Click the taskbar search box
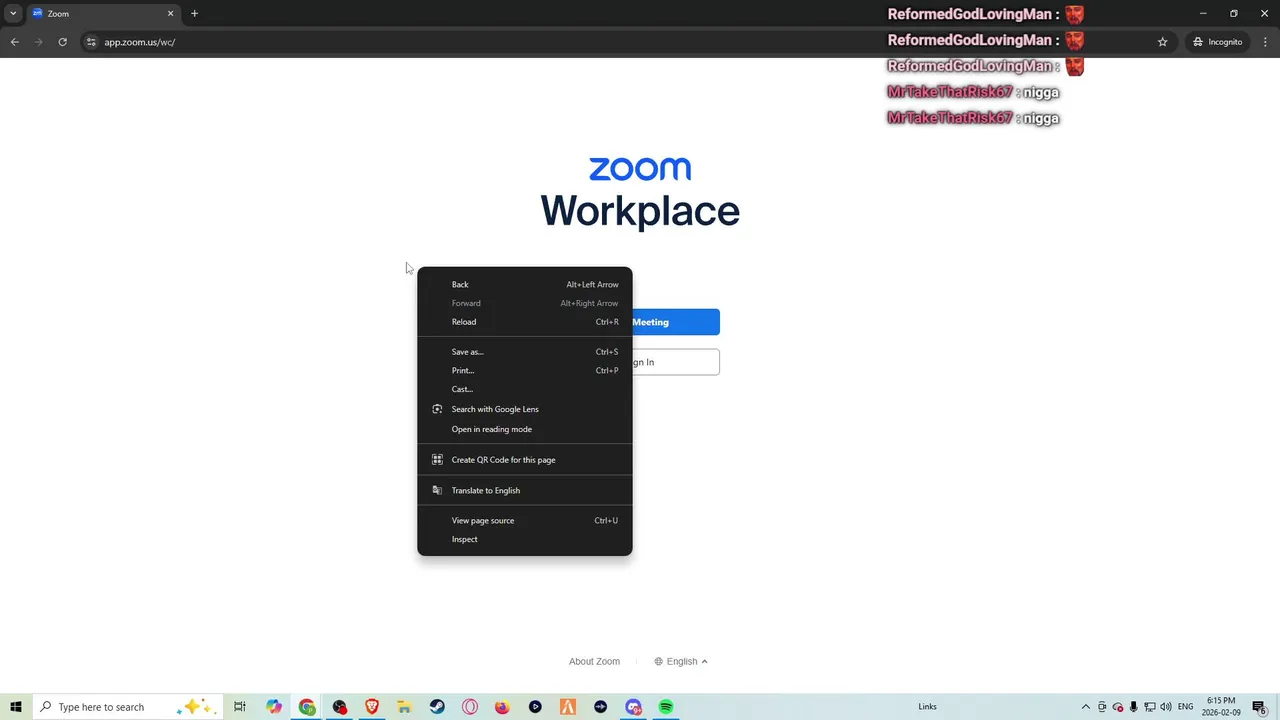Image resolution: width=1280 pixels, height=720 pixels. pos(127,707)
